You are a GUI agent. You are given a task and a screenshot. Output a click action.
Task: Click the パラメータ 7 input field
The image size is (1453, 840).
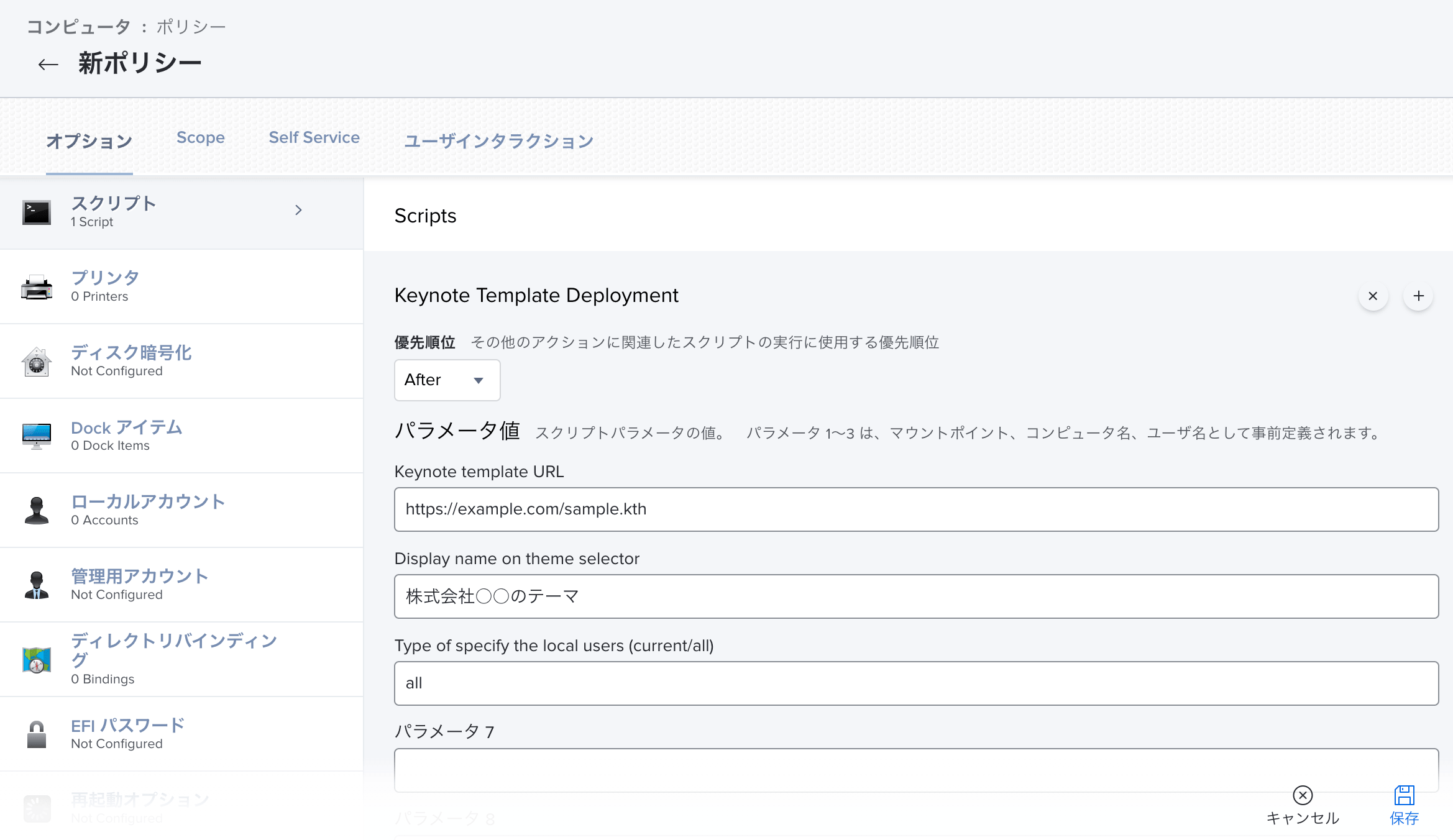(x=916, y=770)
